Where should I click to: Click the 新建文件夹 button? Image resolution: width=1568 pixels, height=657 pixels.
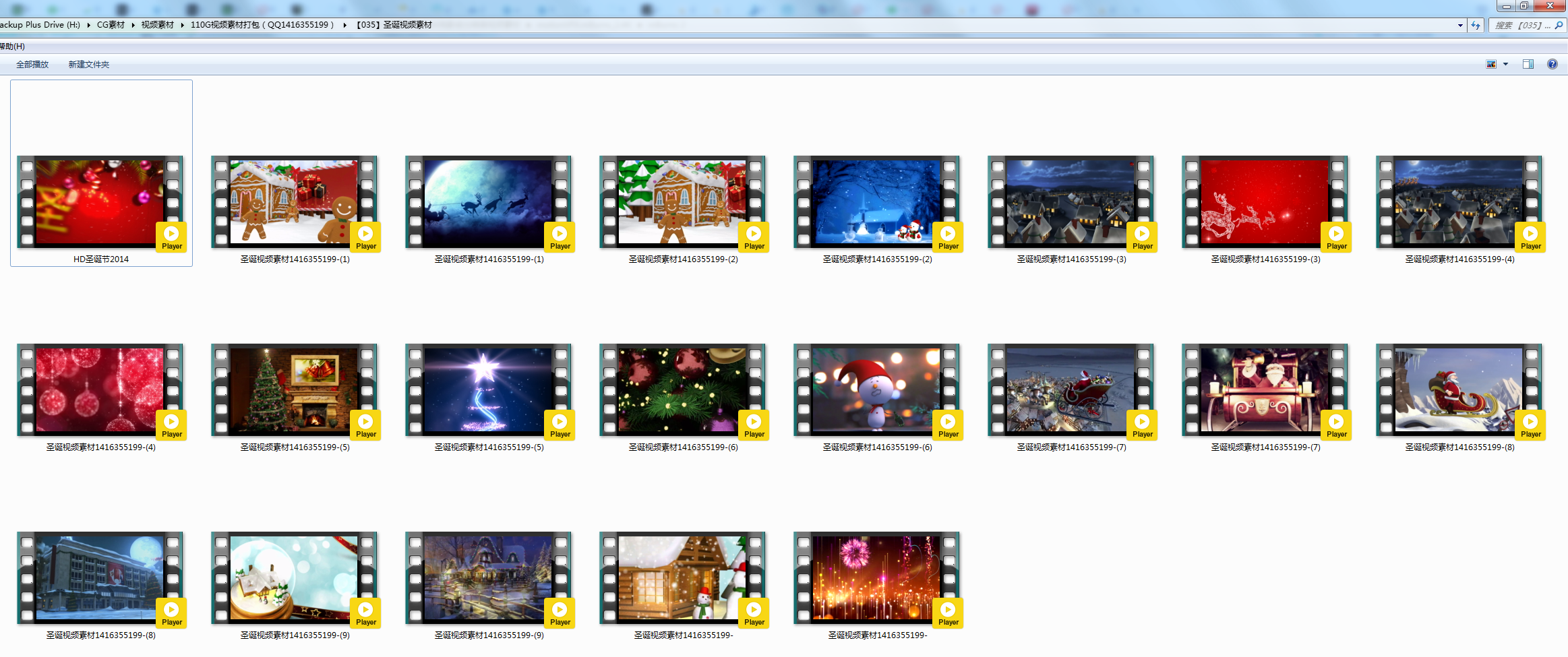tap(88, 65)
